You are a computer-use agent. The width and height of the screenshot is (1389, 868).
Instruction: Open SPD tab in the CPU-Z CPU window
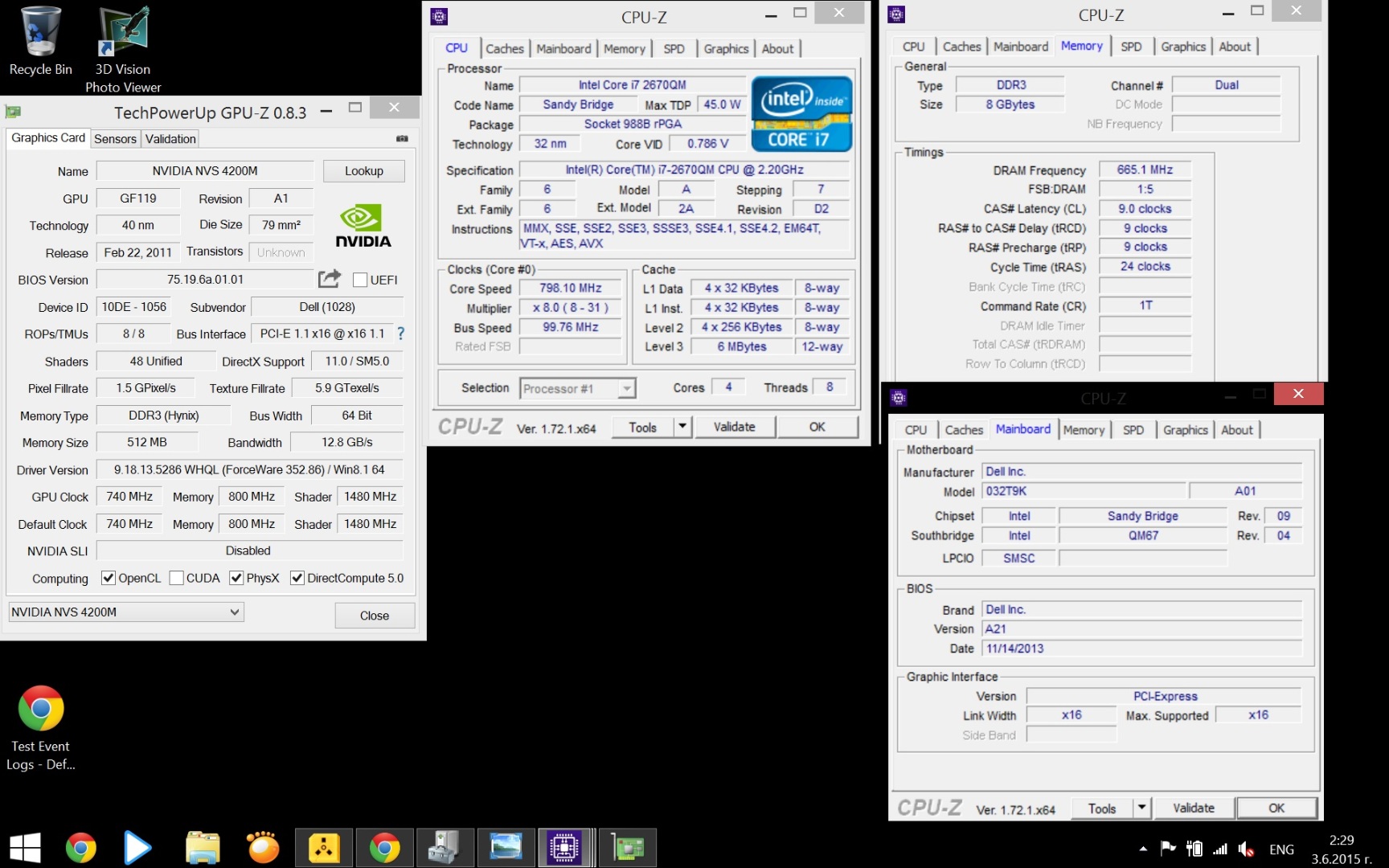(x=674, y=48)
